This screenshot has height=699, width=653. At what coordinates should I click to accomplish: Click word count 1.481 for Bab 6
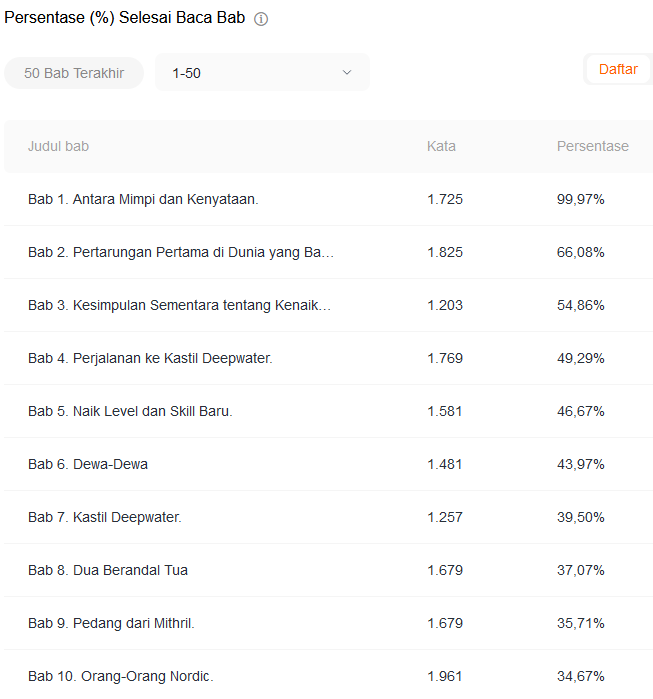444,465
